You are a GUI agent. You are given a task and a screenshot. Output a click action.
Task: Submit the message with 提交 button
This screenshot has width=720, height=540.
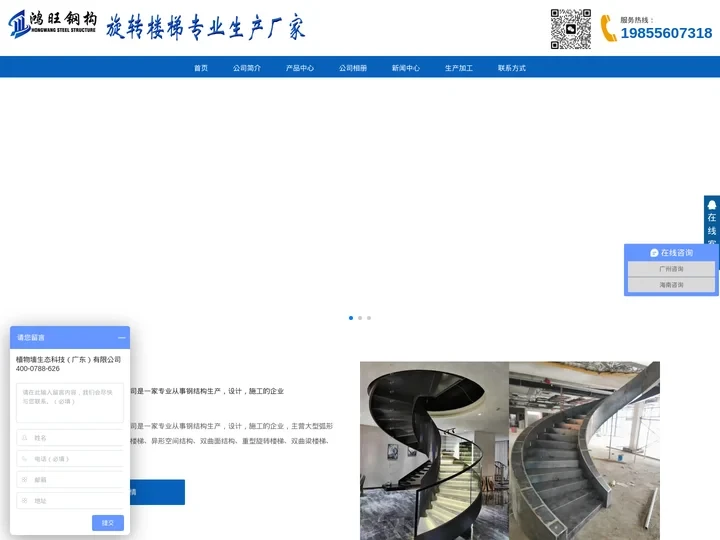pos(108,523)
